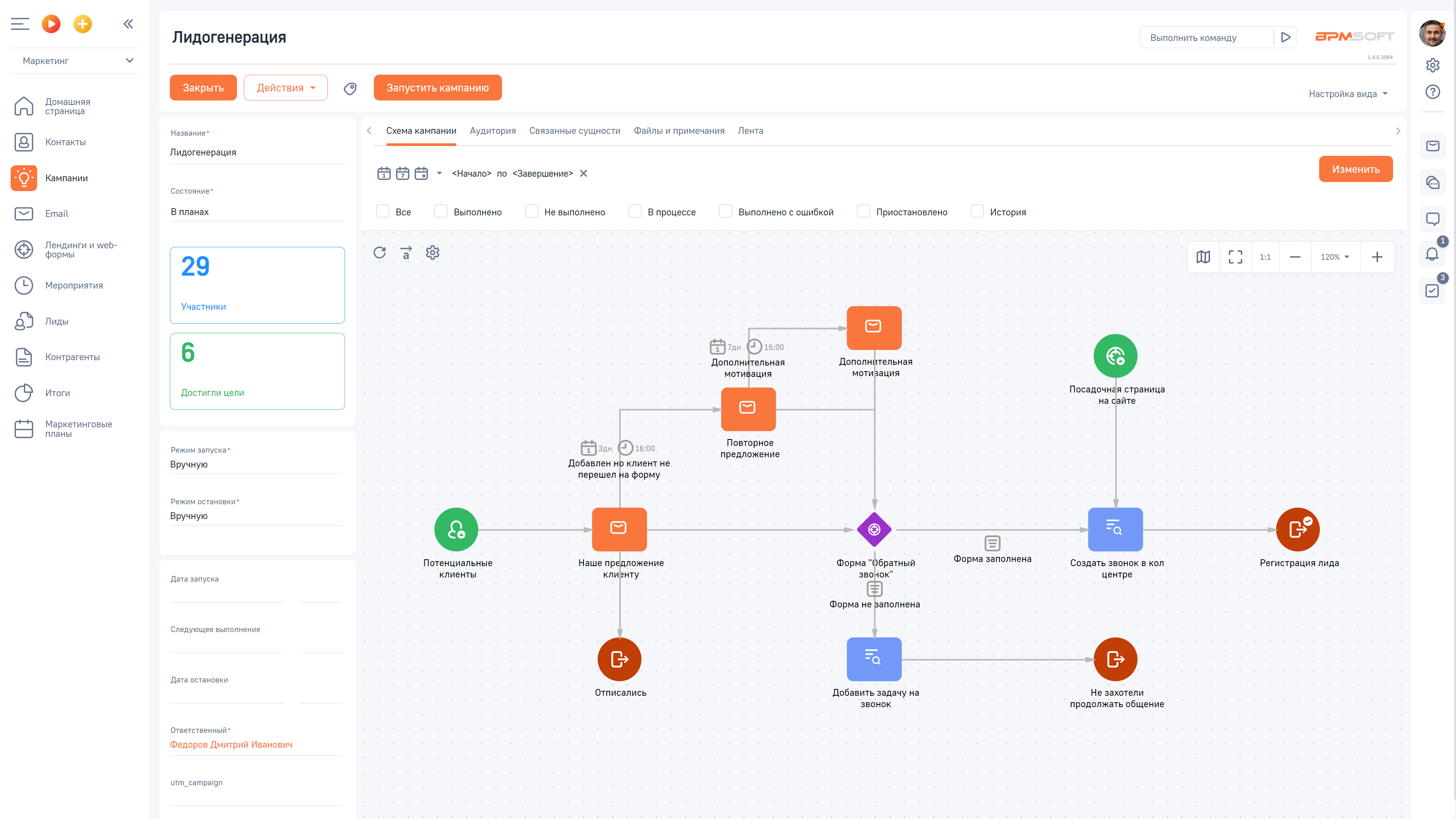Tick the История checkbox
Viewport: 1456px width, 819px height.
click(977, 212)
